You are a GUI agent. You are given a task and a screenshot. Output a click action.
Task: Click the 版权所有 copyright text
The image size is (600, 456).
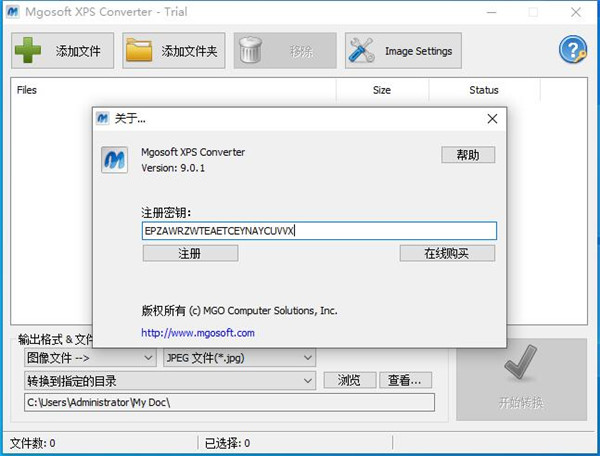coord(239,311)
